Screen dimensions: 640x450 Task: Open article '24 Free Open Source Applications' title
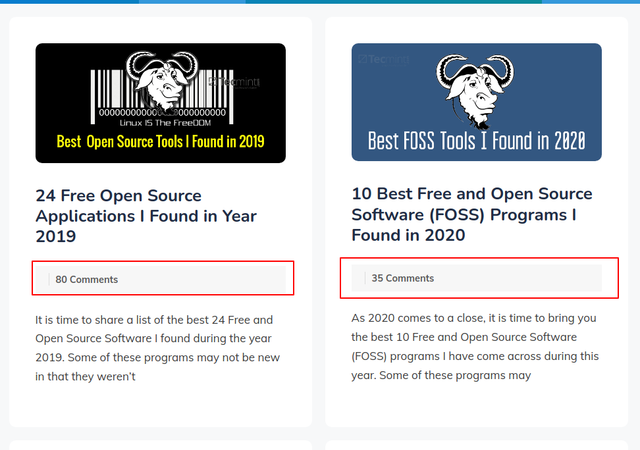(146, 216)
